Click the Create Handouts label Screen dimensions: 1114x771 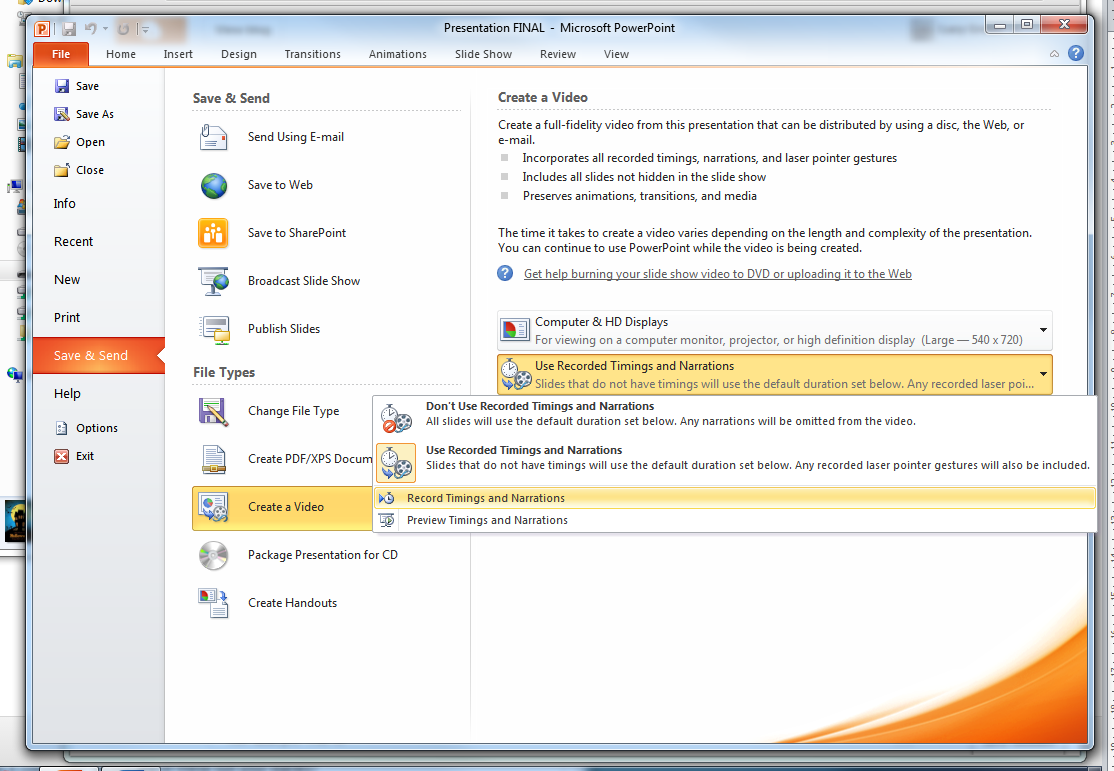tap(293, 603)
